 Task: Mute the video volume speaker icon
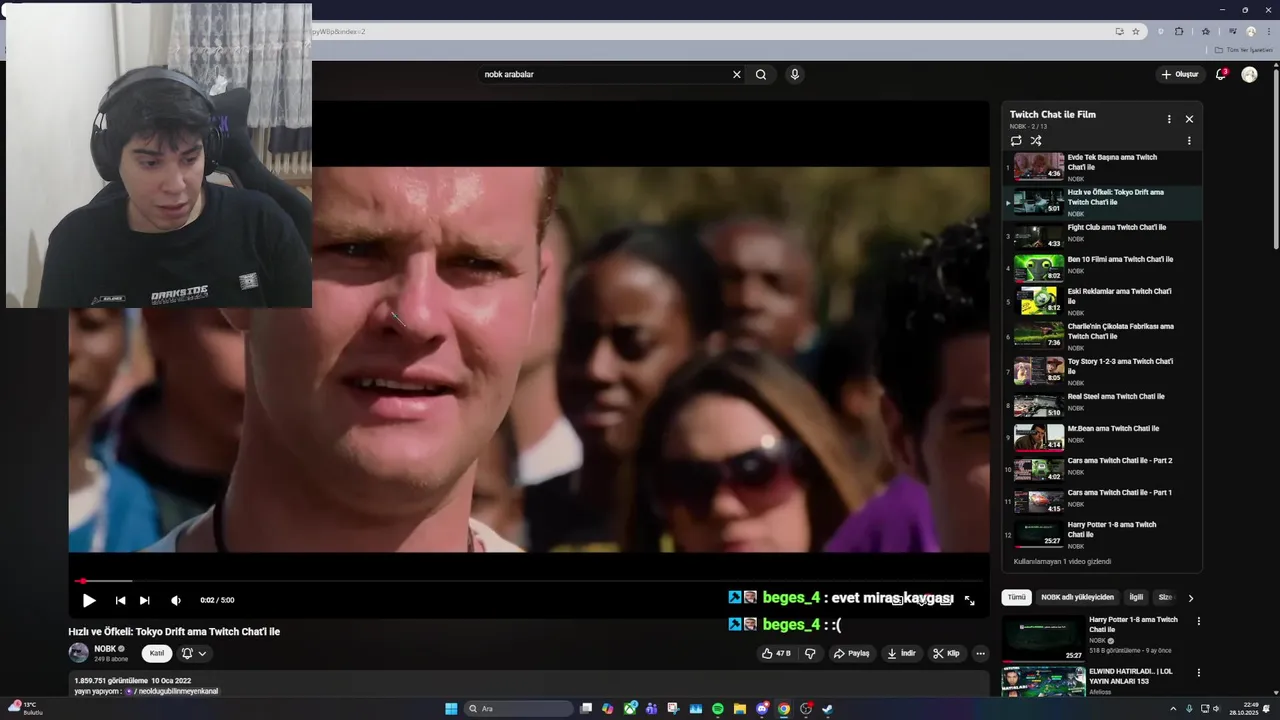[176, 600]
